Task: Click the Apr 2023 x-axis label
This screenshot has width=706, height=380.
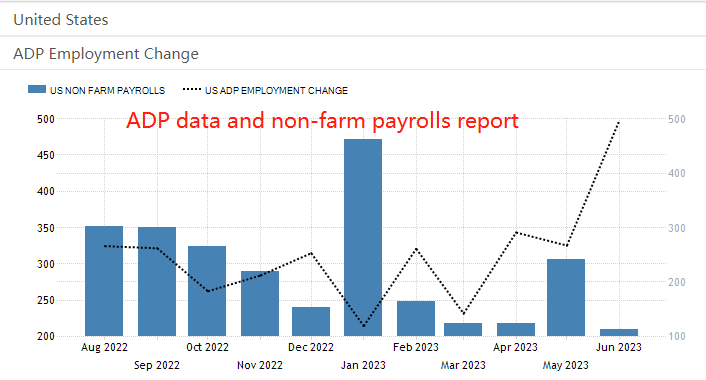Action: click(x=516, y=347)
